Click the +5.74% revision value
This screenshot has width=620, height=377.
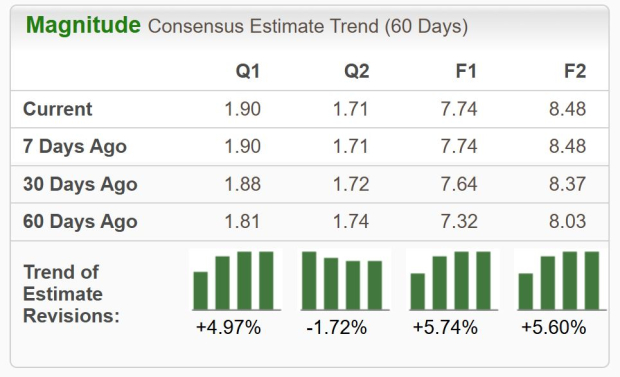coord(445,328)
